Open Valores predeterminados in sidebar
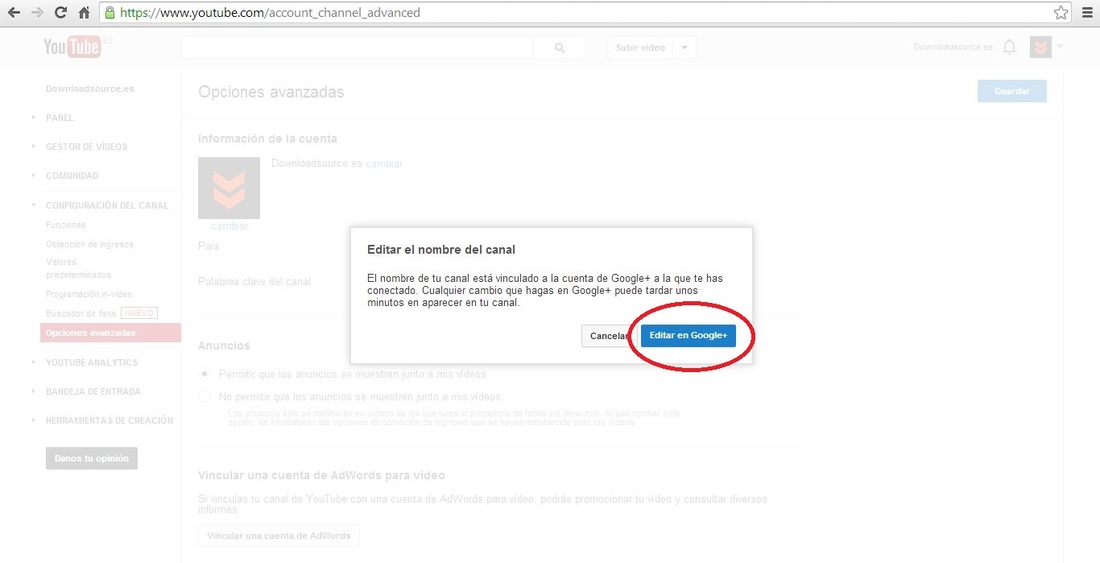1100x563 pixels. 78,268
